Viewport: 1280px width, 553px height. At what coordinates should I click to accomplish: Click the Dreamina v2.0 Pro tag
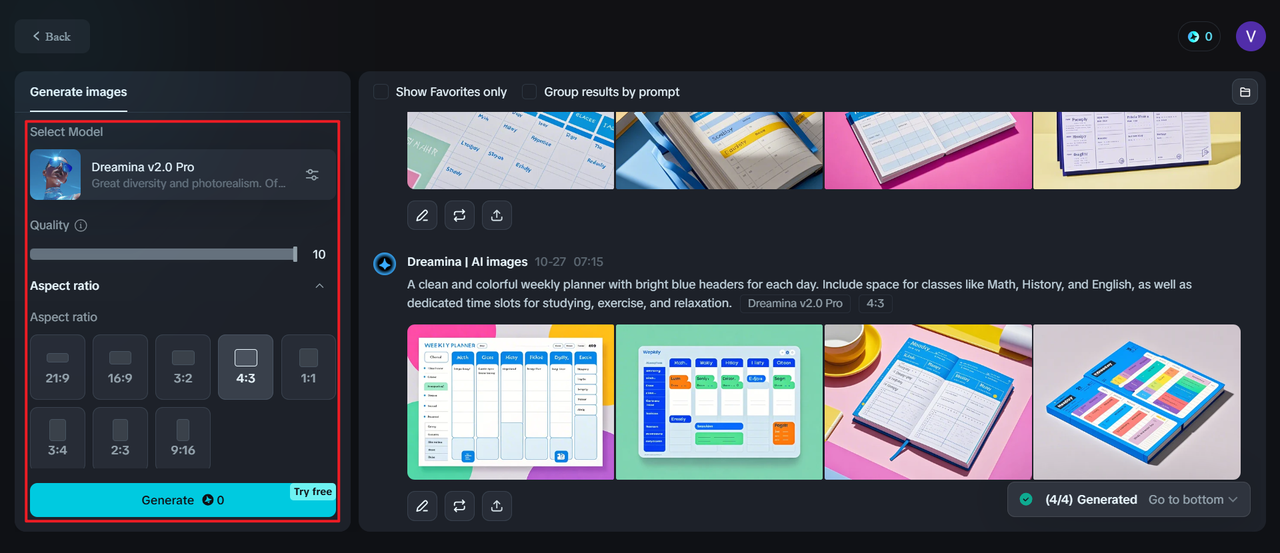click(795, 303)
